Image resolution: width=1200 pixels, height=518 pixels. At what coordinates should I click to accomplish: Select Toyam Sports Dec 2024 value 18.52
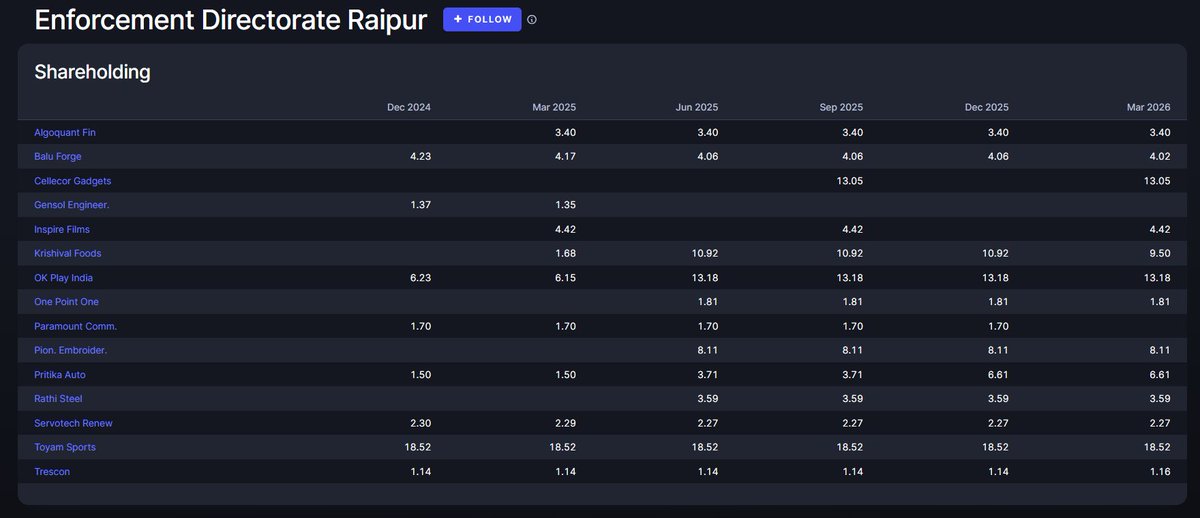[x=417, y=447]
